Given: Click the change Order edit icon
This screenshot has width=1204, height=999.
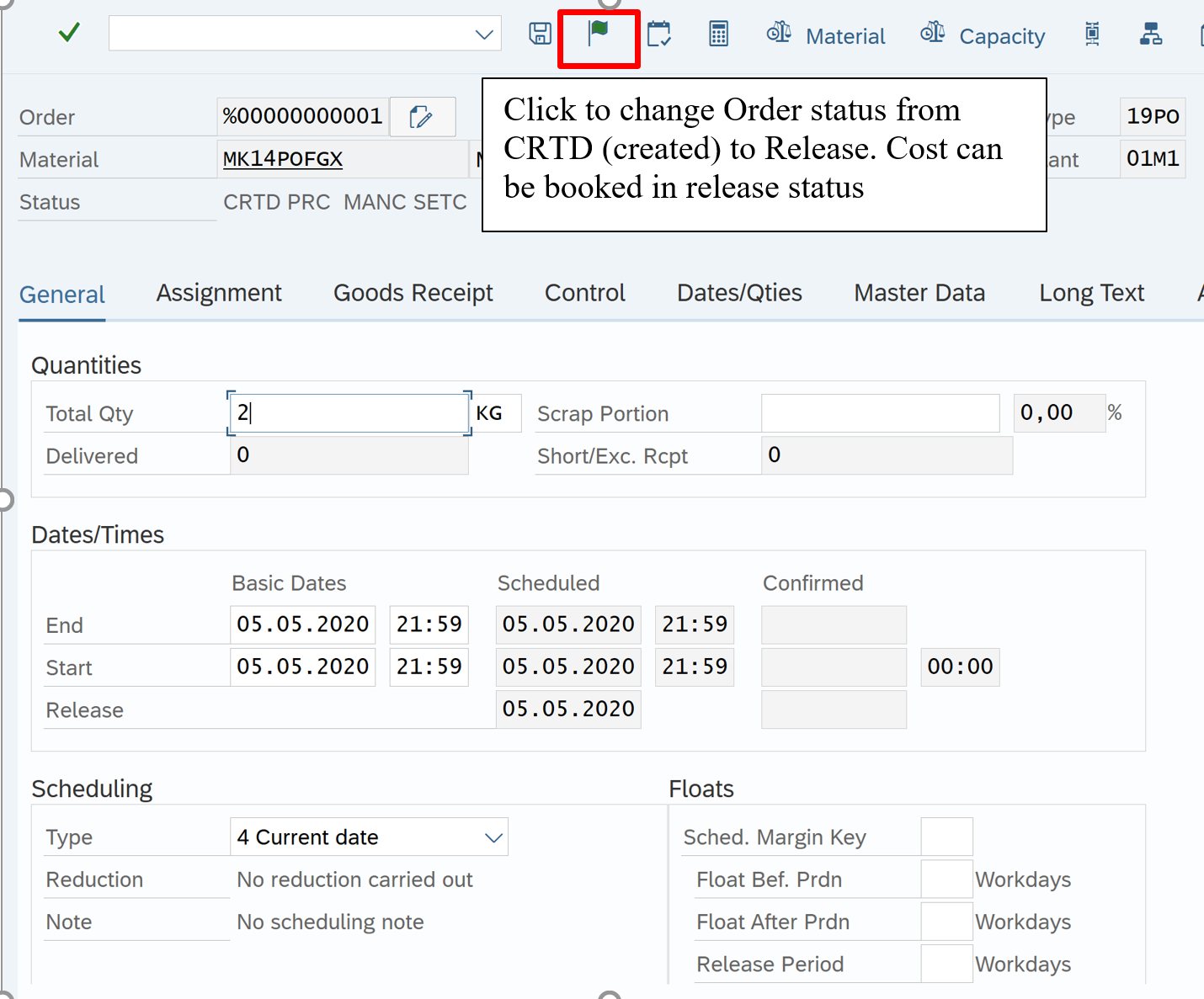Looking at the screenshot, I should tap(422, 117).
